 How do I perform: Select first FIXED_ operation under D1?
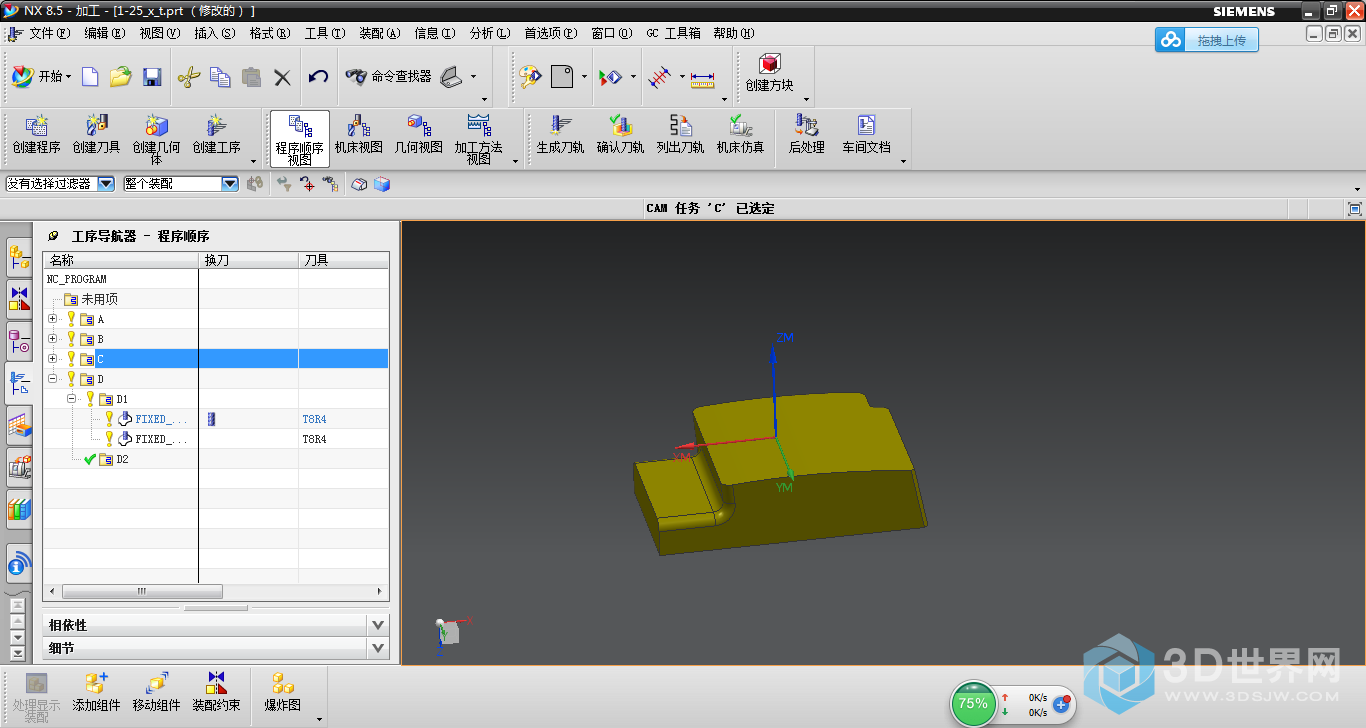click(162, 419)
